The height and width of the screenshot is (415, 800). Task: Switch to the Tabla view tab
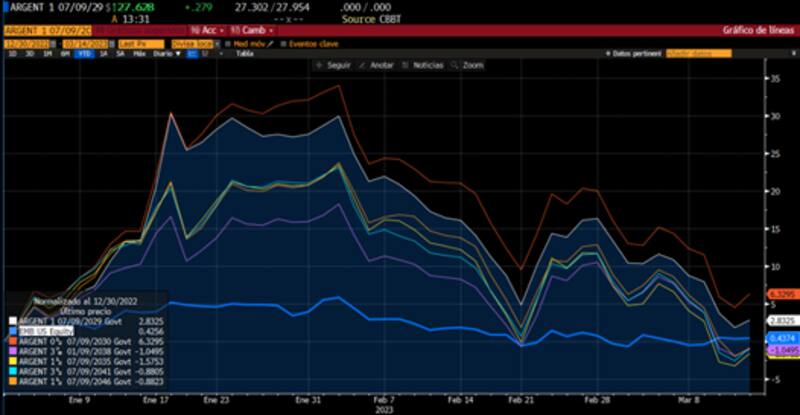[x=243, y=53]
